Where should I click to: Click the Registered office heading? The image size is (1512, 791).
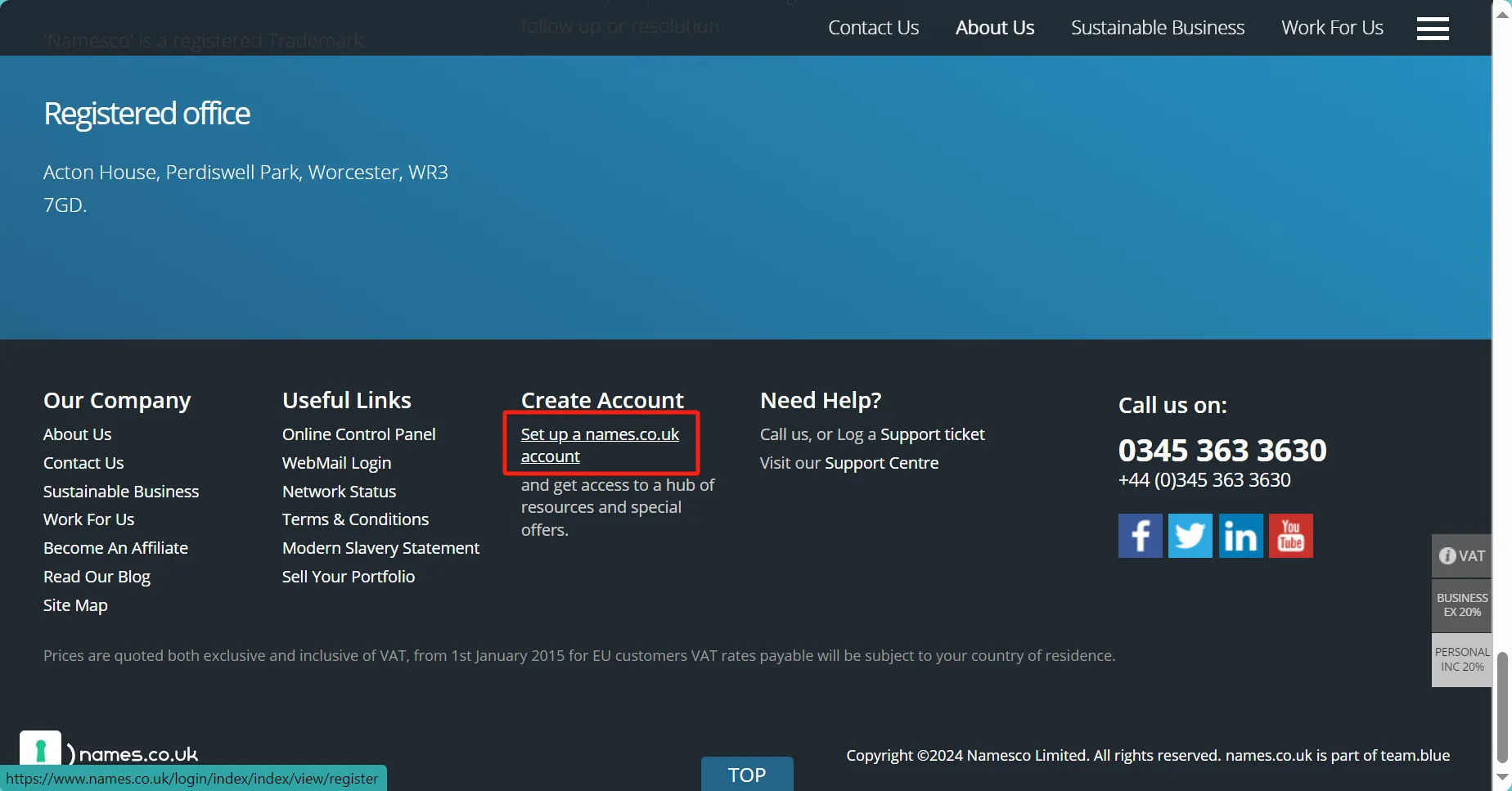[146, 114]
